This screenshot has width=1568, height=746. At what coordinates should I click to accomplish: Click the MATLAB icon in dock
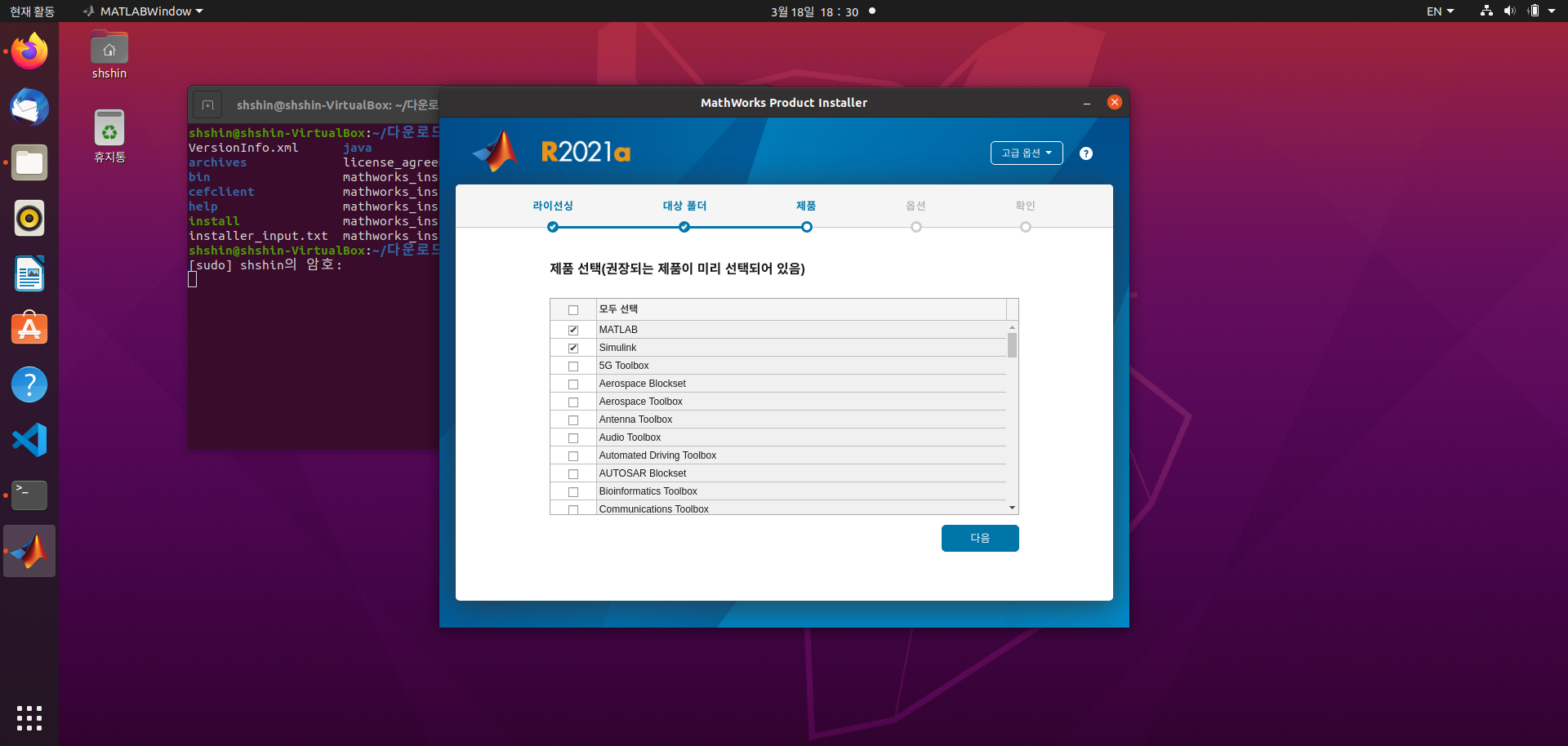(29, 551)
